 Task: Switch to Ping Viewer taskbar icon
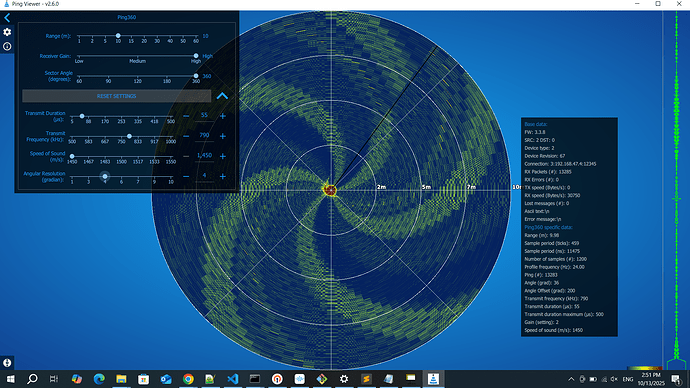click(x=433, y=379)
